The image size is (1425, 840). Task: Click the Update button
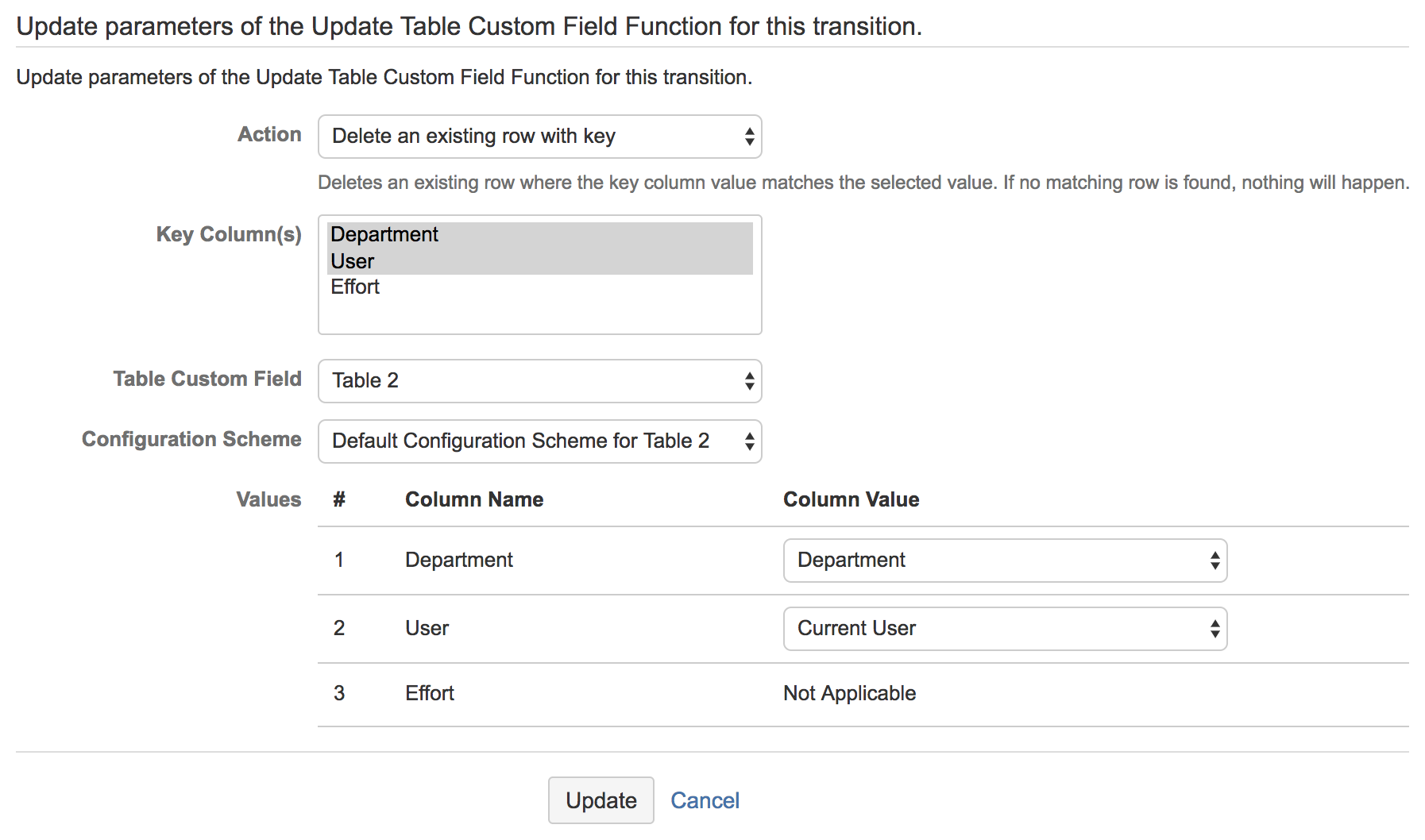click(x=601, y=800)
